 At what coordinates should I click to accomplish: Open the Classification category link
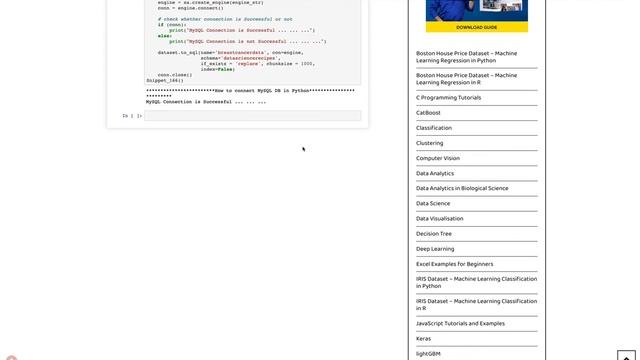[x=433, y=128]
